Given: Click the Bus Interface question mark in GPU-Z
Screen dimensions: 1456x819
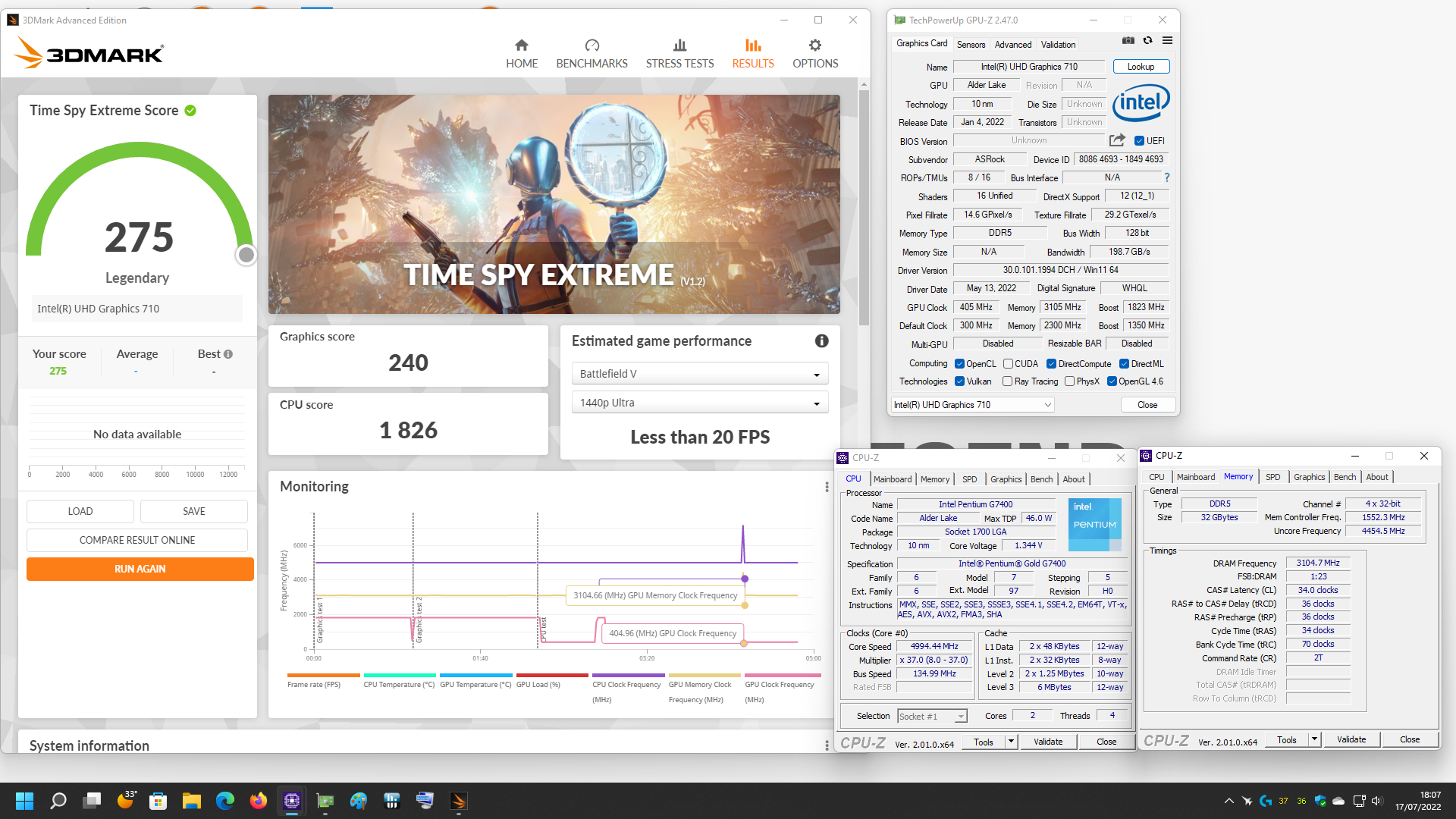Looking at the screenshot, I should [1167, 177].
